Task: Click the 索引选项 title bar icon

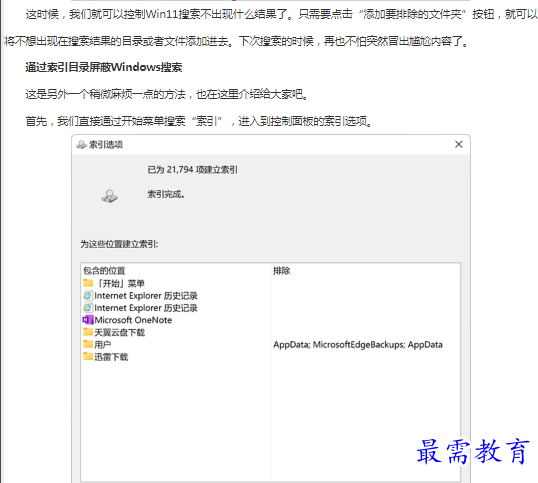Action: click(x=81, y=145)
